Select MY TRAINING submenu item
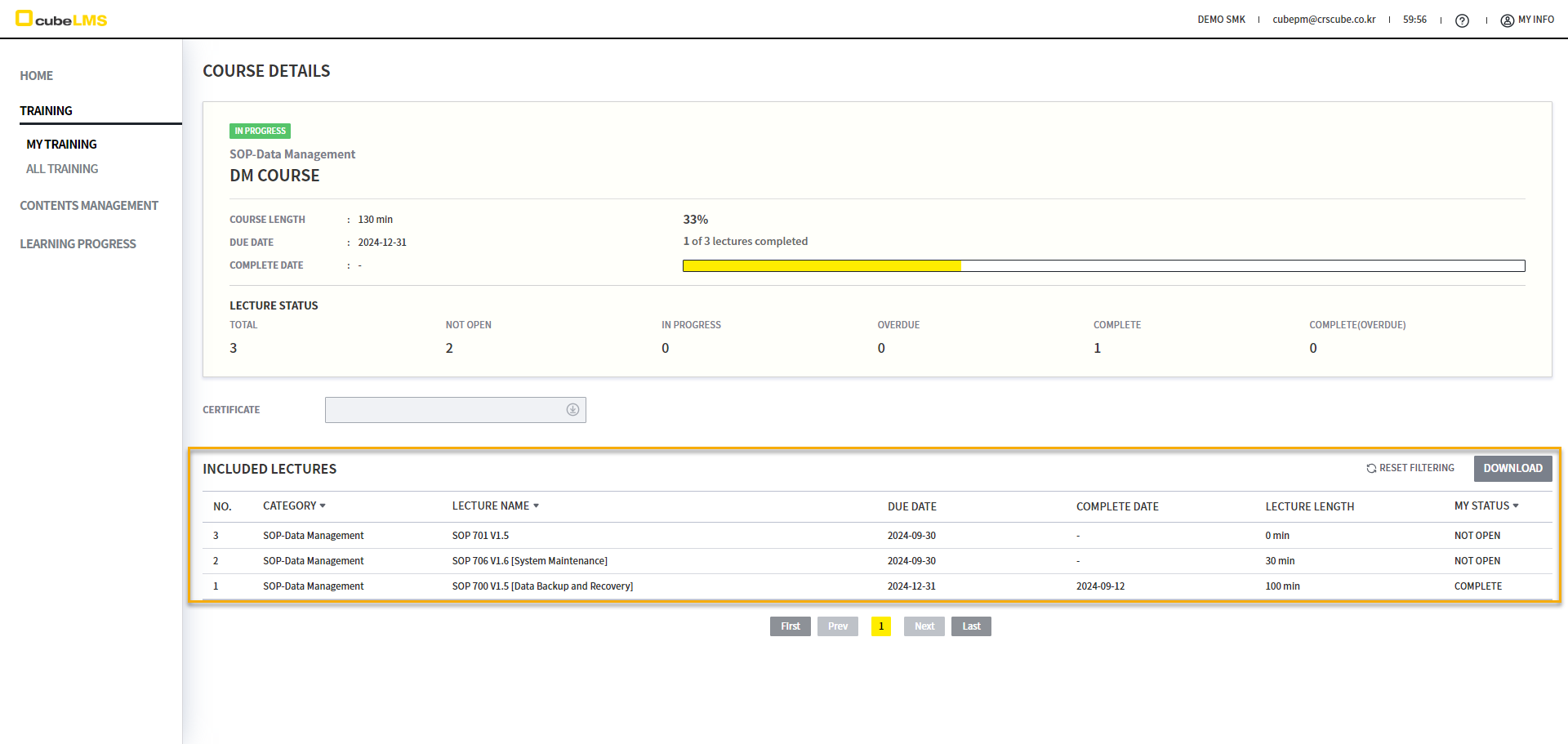This screenshot has width=1568, height=744. pyautogui.click(x=62, y=145)
